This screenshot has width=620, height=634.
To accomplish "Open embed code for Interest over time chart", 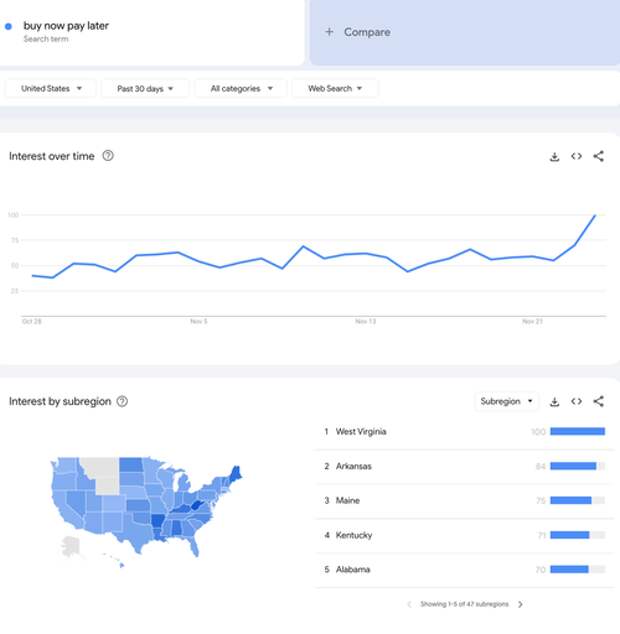I will (577, 157).
